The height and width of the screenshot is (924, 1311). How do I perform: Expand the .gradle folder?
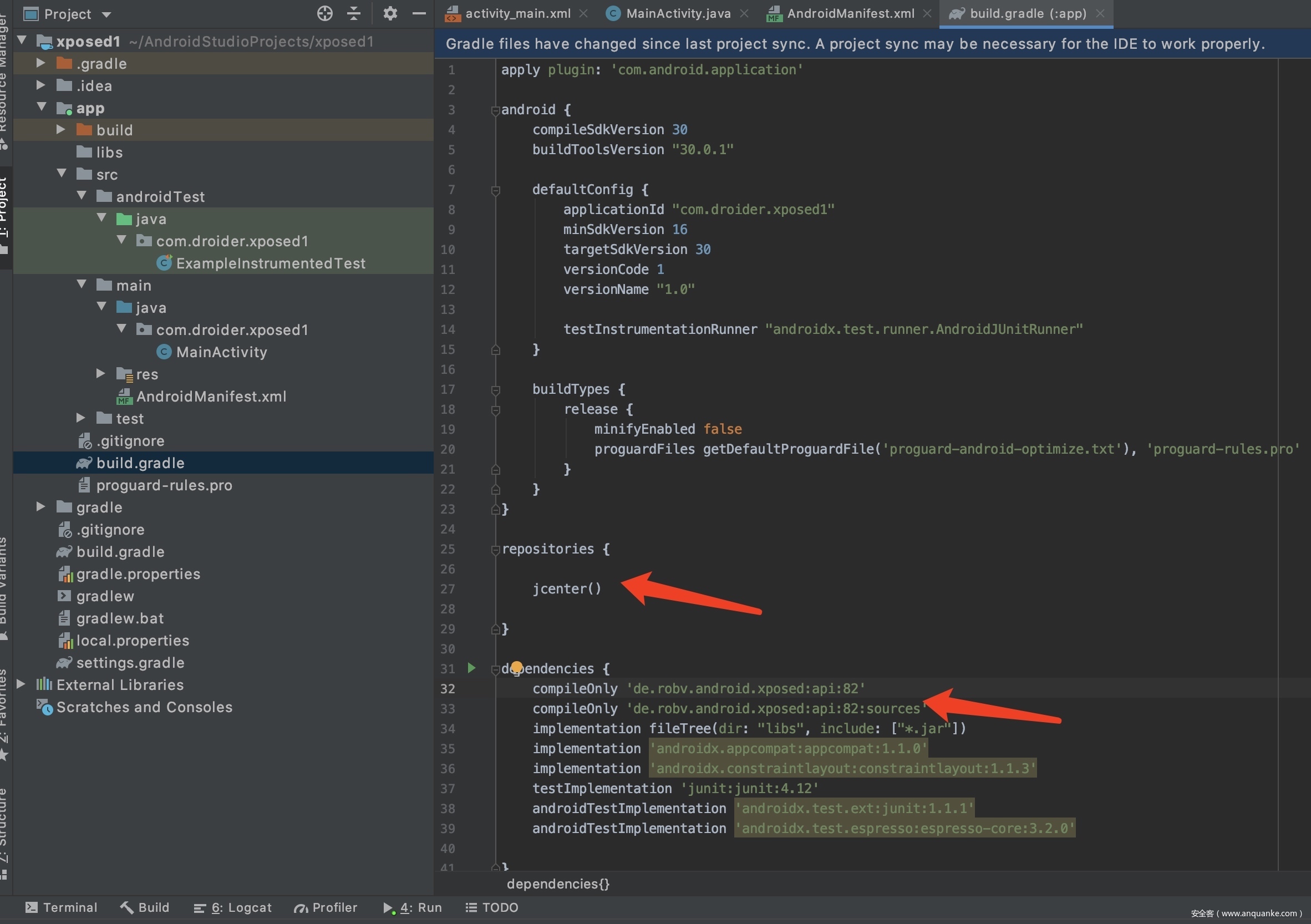pos(40,63)
